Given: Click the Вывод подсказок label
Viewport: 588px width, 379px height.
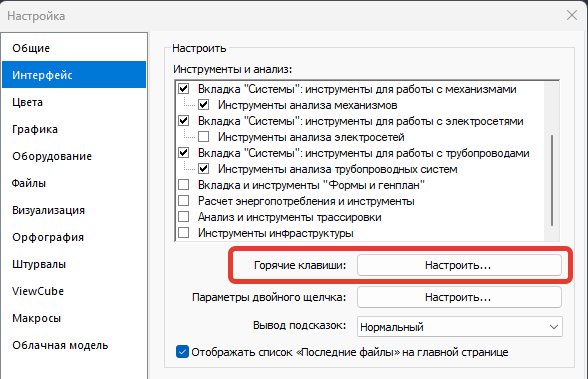Looking at the screenshot, I should [x=299, y=325].
